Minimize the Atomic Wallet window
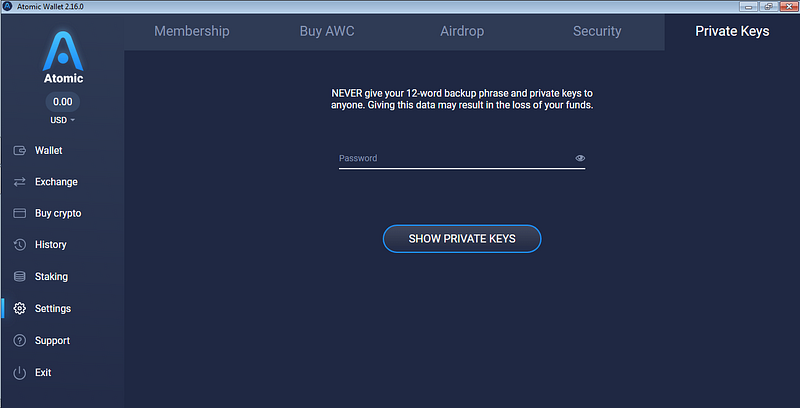The image size is (800, 408). 748,7
